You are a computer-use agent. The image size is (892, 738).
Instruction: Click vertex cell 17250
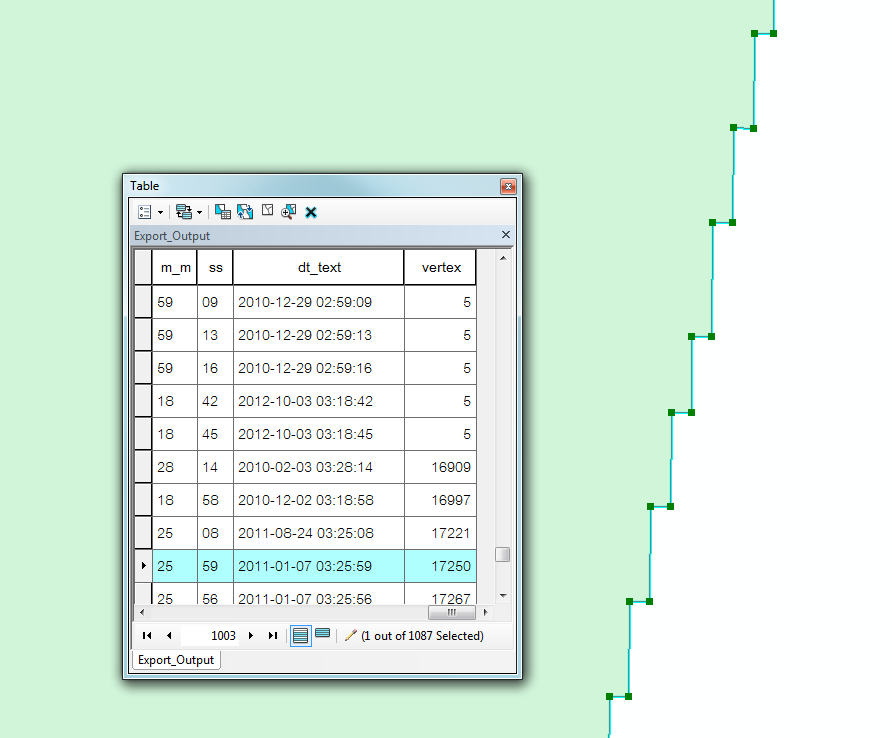tap(441, 566)
